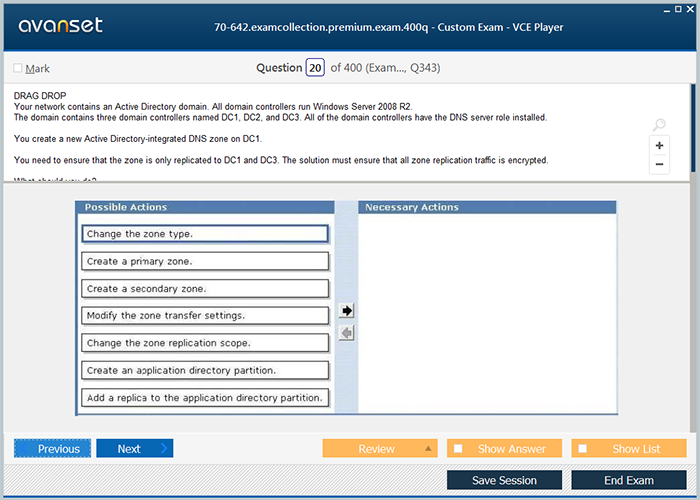Select 'Create an application directory partition.' action
The width and height of the screenshot is (700, 500).
(x=205, y=371)
